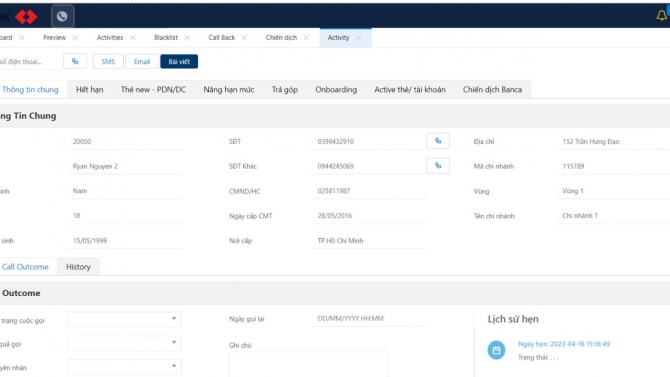Open the Chiến dịch Banca tab
This screenshot has height=377, width=670.
pyautogui.click(x=493, y=89)
